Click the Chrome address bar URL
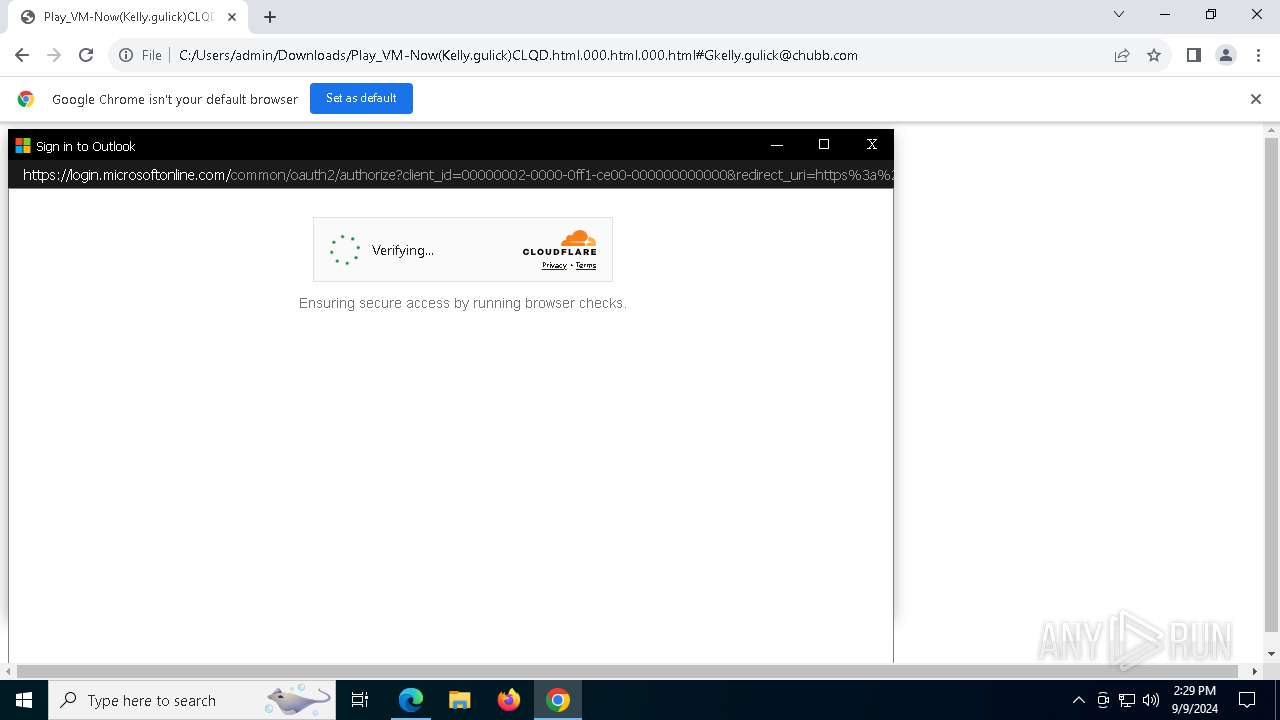The height and width of the screenshot is (720, 1280). pos(518,55)
